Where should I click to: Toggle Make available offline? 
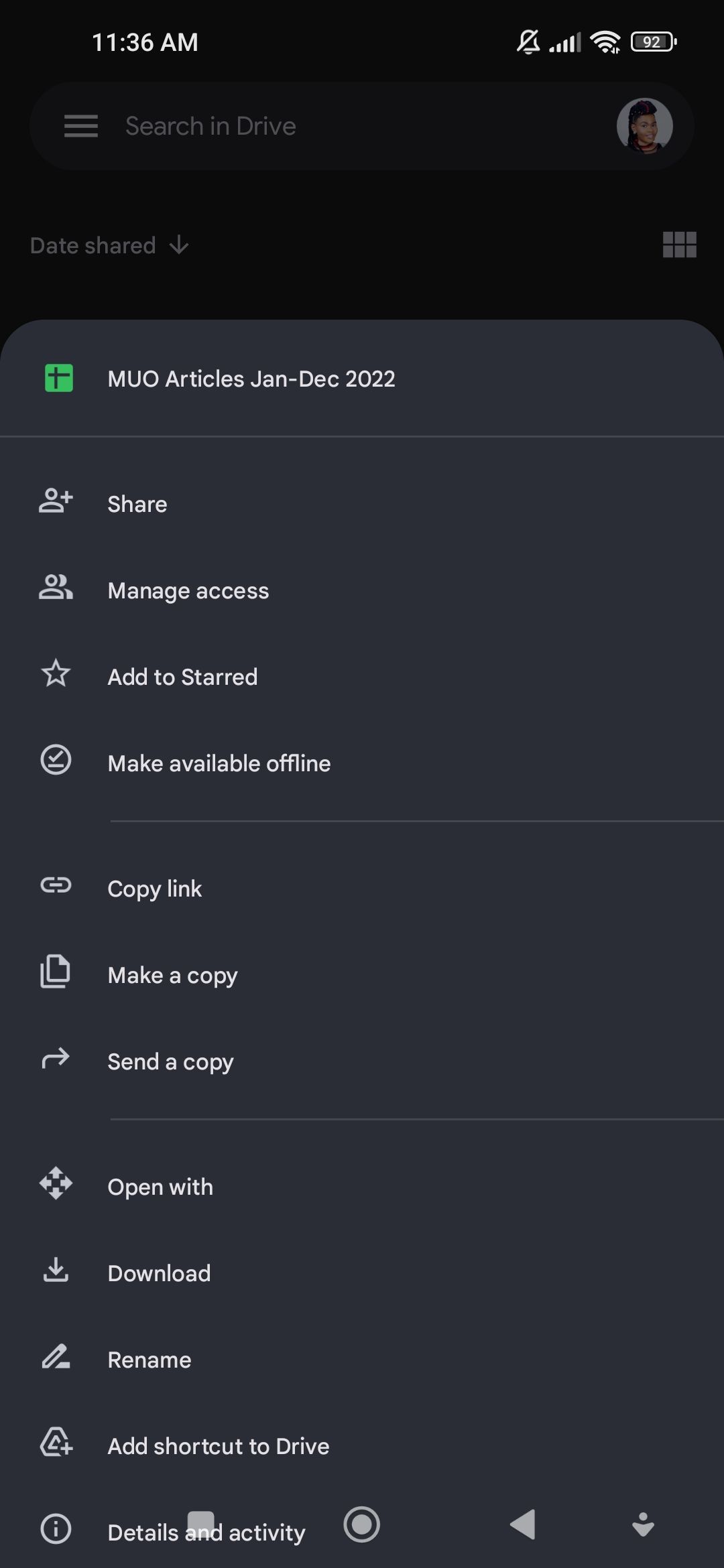(x=219, y=763)
